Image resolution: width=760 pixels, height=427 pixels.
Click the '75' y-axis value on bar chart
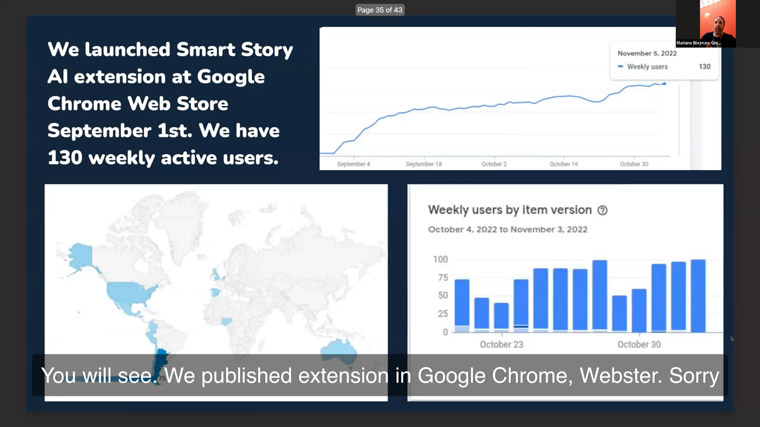coord(443,278)
